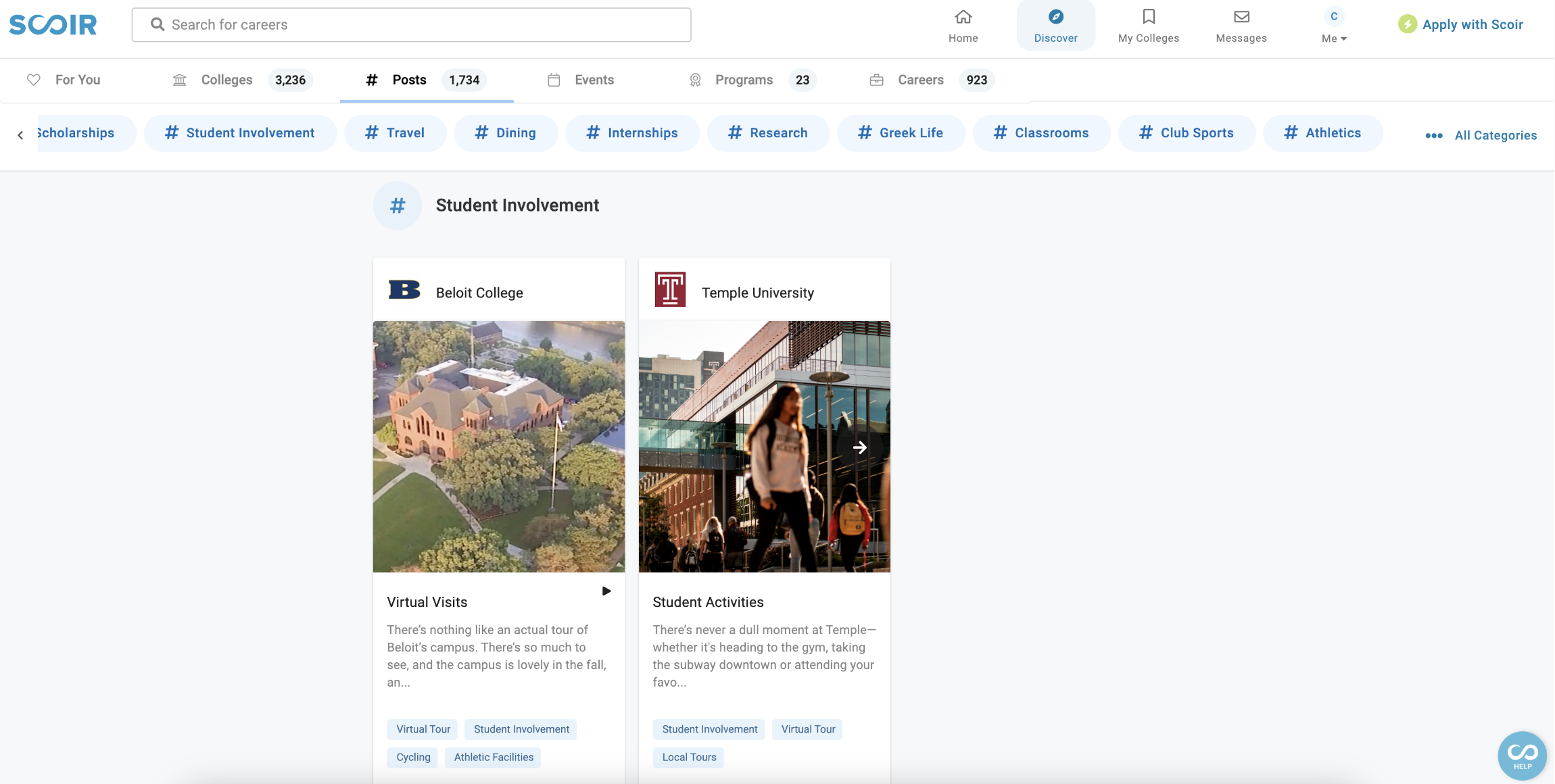Open All Categories link

tap(1496, 135)
